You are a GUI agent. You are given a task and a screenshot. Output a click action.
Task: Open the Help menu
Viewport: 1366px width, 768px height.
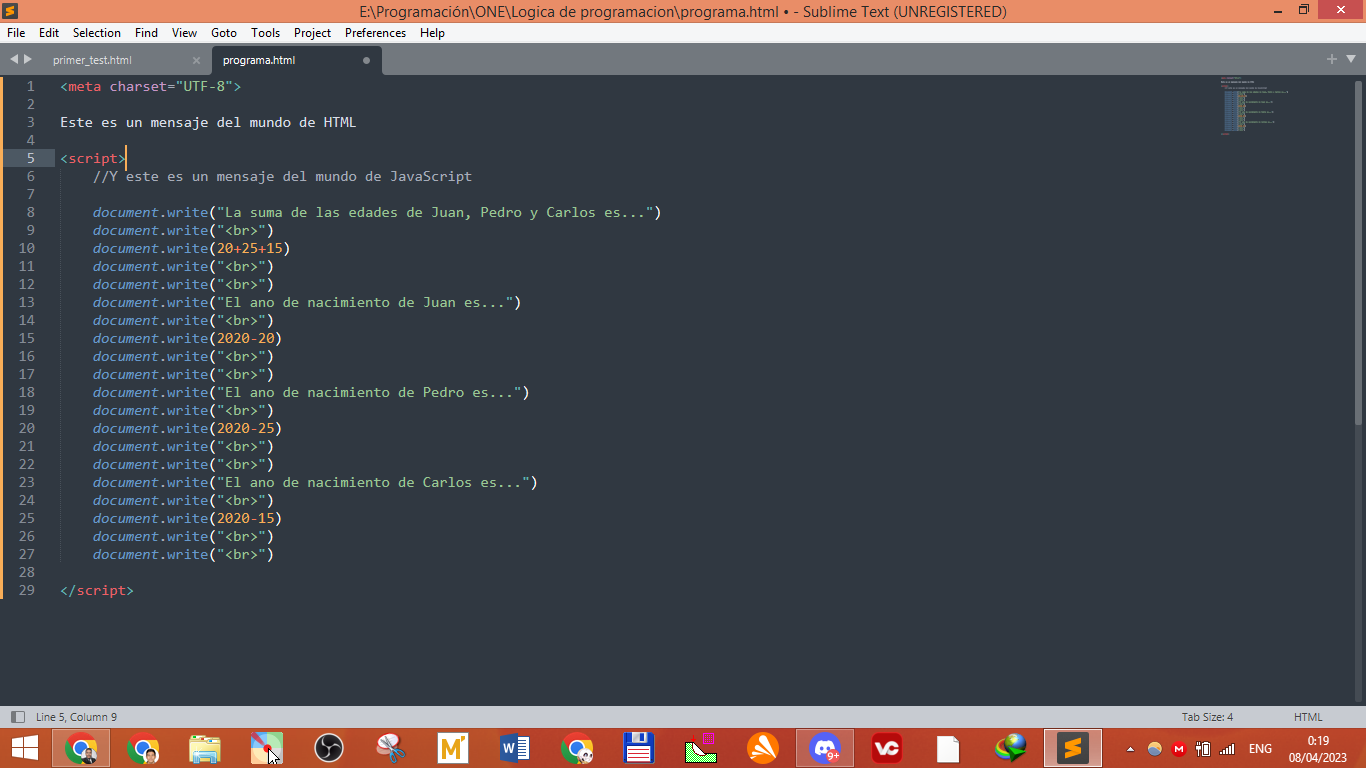click(x=432, y=33)
